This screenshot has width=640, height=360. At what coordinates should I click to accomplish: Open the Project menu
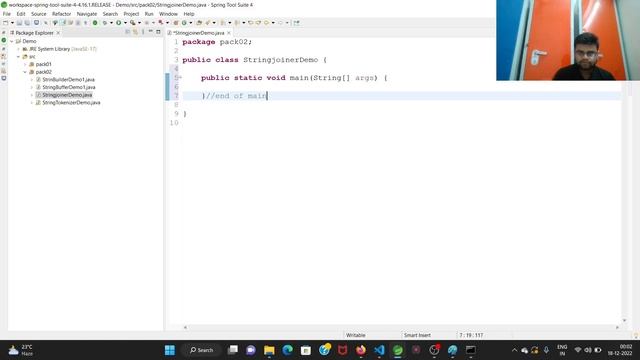coord(131,14)
